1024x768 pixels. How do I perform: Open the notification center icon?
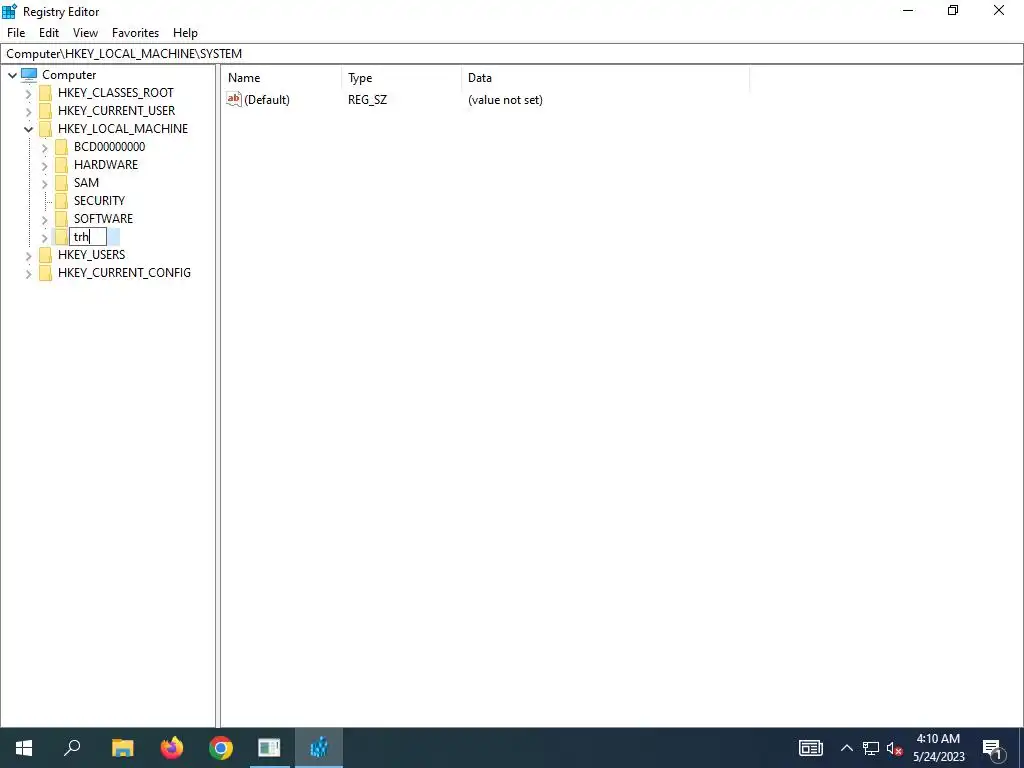992,748
